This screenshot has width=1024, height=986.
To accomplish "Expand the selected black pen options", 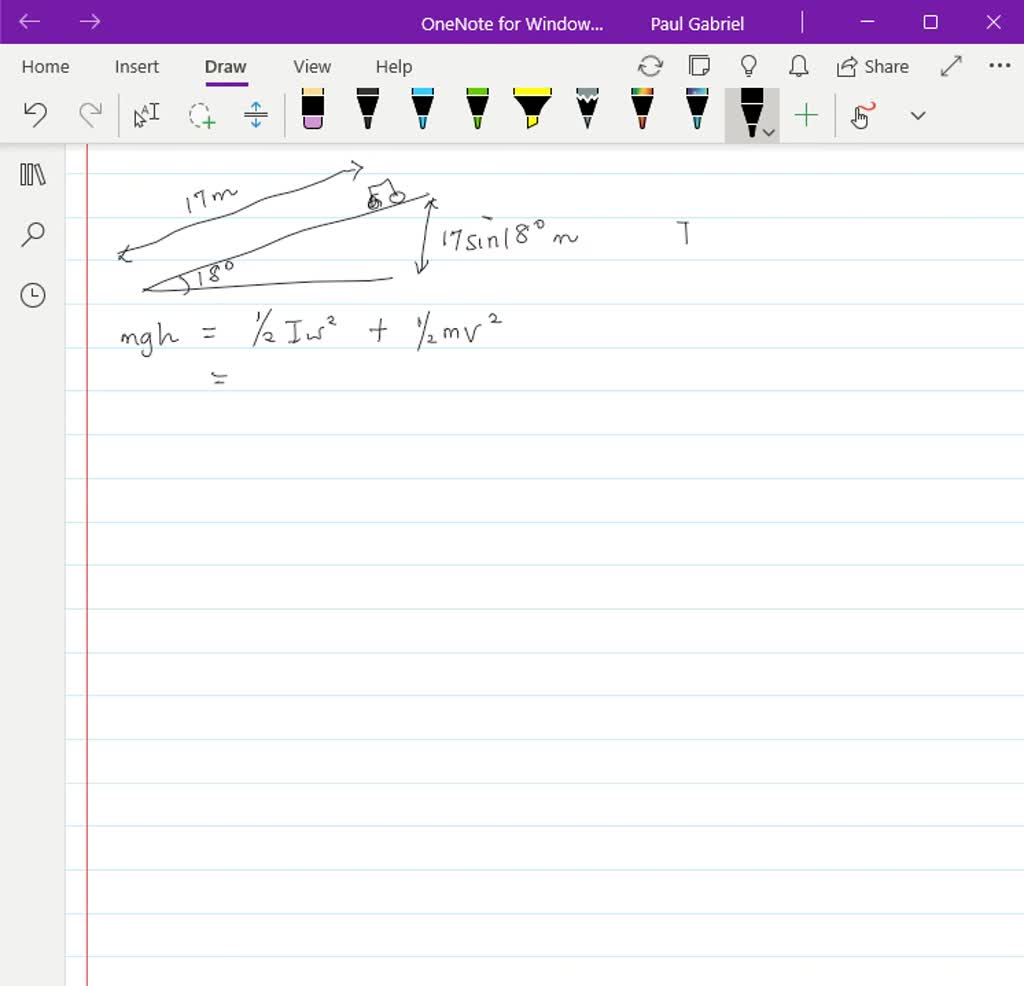I will point(768,132).
